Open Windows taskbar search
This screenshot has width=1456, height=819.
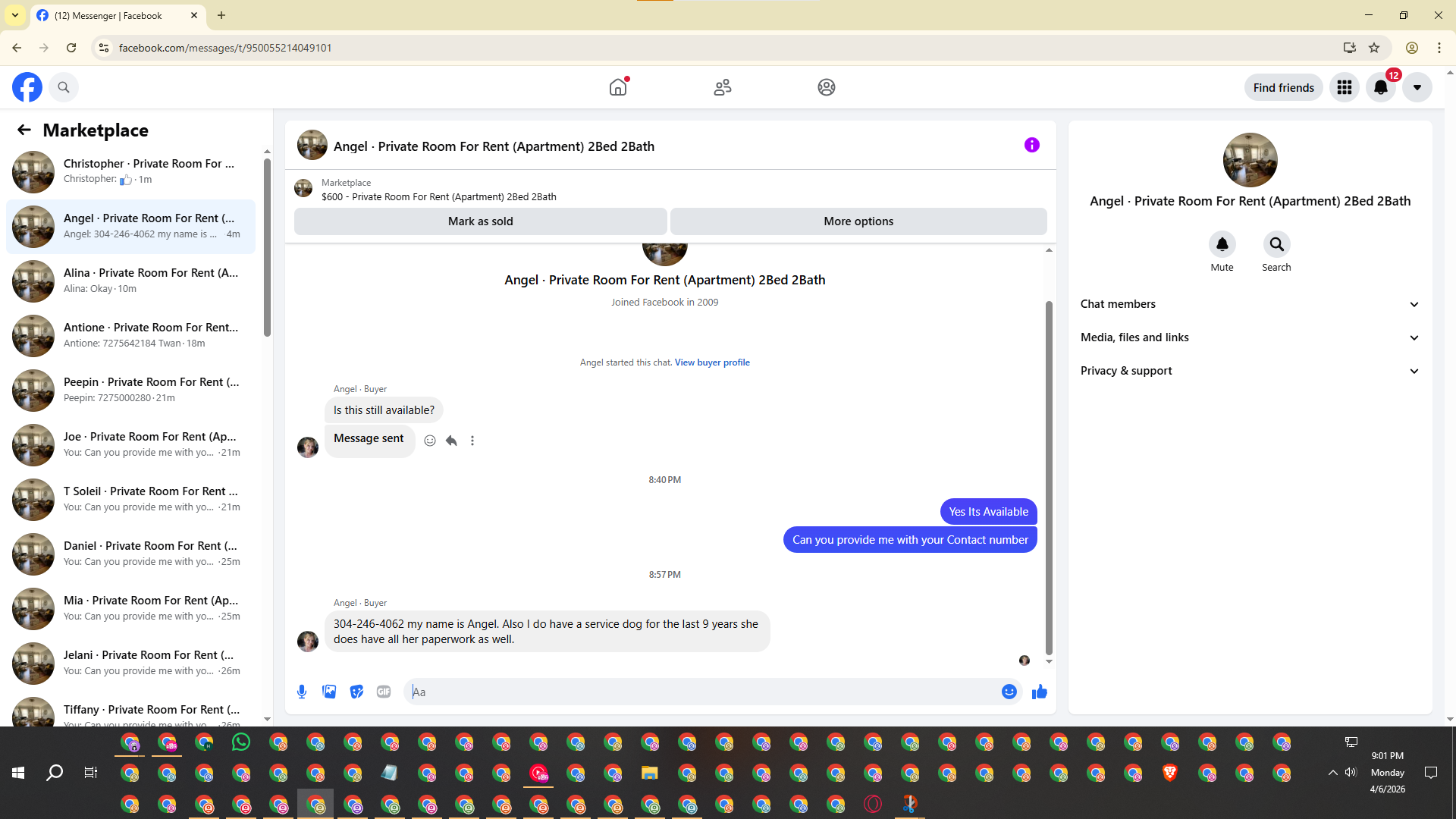(x=55, y=773)
